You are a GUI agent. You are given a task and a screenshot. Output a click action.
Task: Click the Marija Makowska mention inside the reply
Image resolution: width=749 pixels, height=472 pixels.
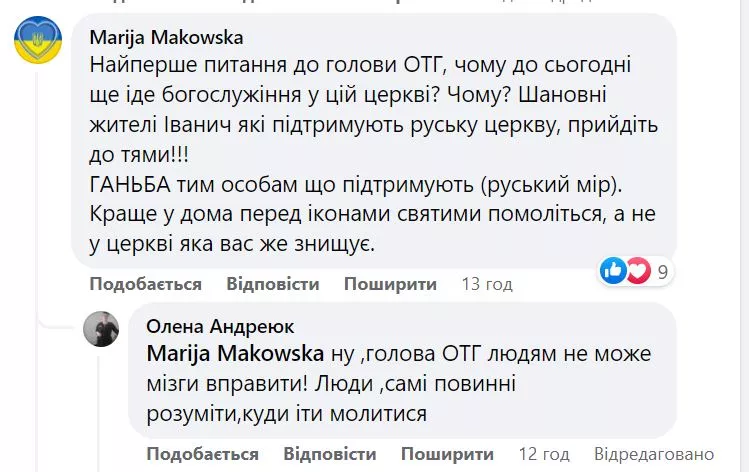[x=235, y=353]
